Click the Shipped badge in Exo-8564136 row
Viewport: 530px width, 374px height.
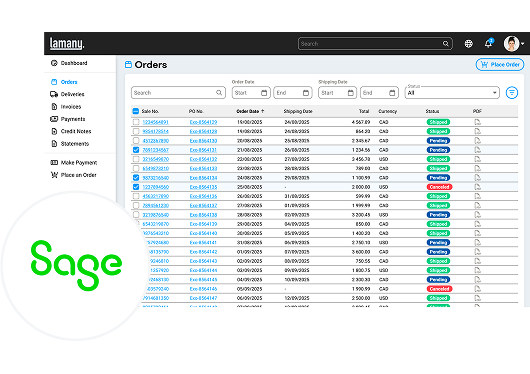coord(438,196)
